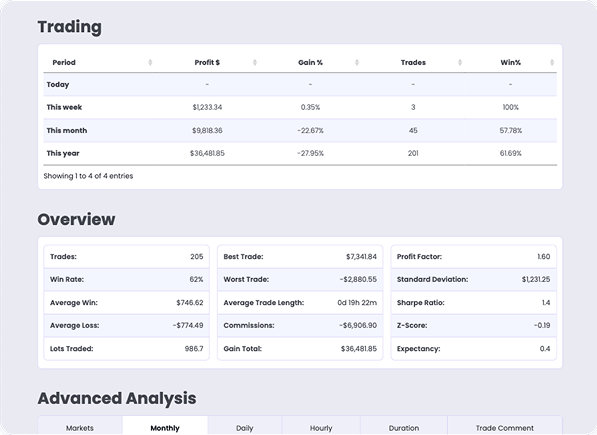This screenshot has height=435, width=597.
Task: Switch to the Daily tab
Action: pos(244,428)
